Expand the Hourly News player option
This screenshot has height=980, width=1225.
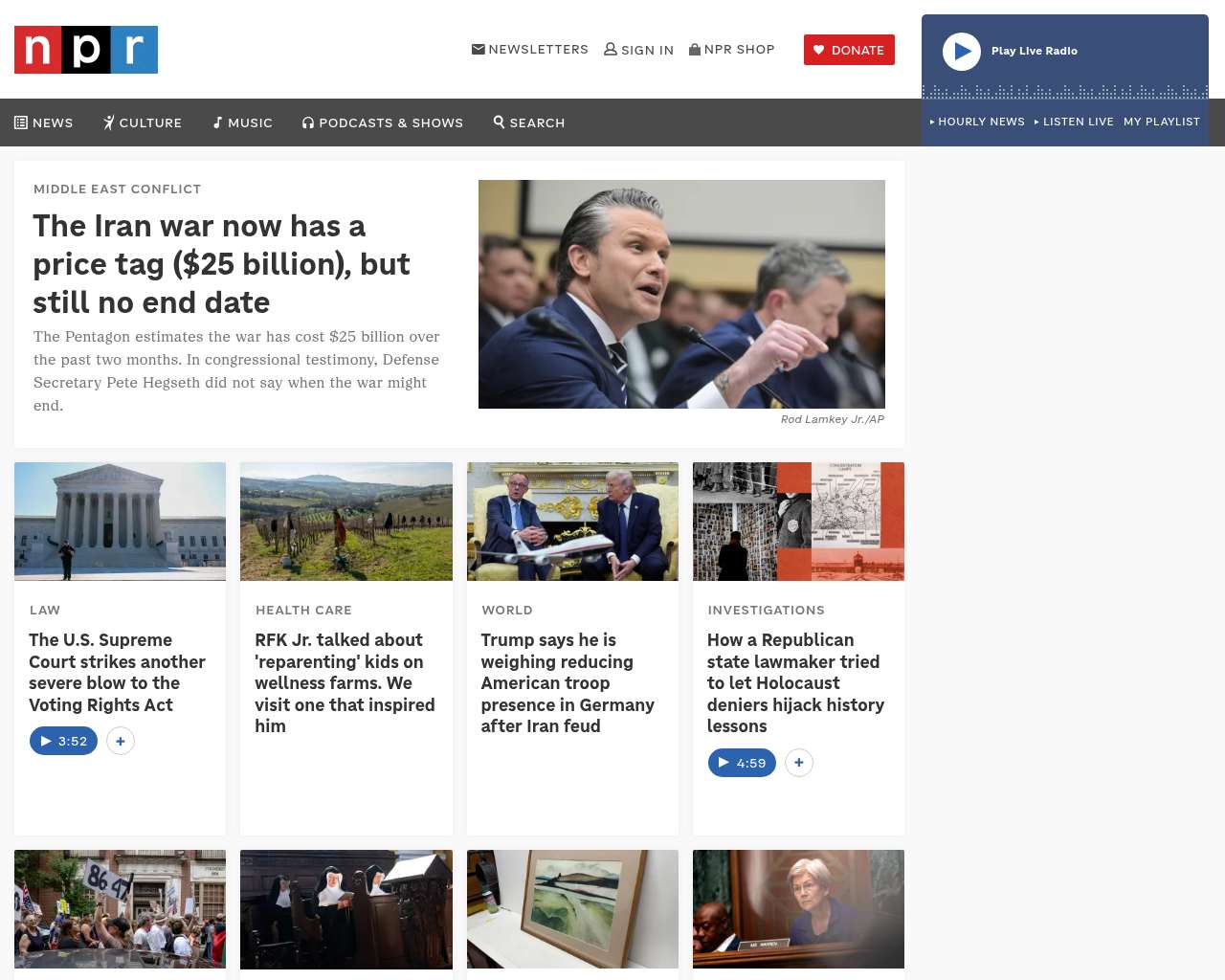[x=977, y=122]
